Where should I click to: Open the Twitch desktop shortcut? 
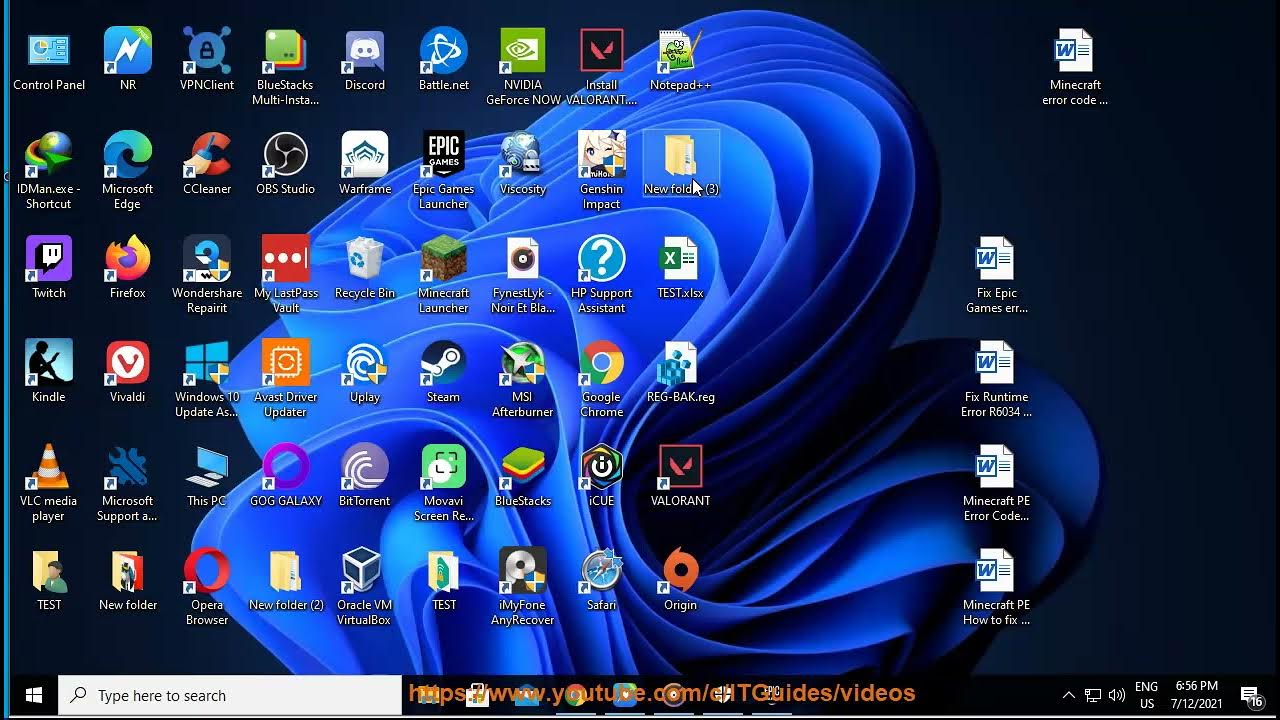pyautogui.click(x=48, y=268)
